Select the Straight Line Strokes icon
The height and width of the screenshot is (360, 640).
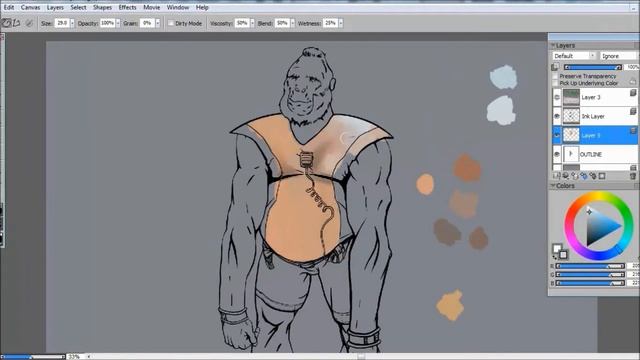(17, 23)
